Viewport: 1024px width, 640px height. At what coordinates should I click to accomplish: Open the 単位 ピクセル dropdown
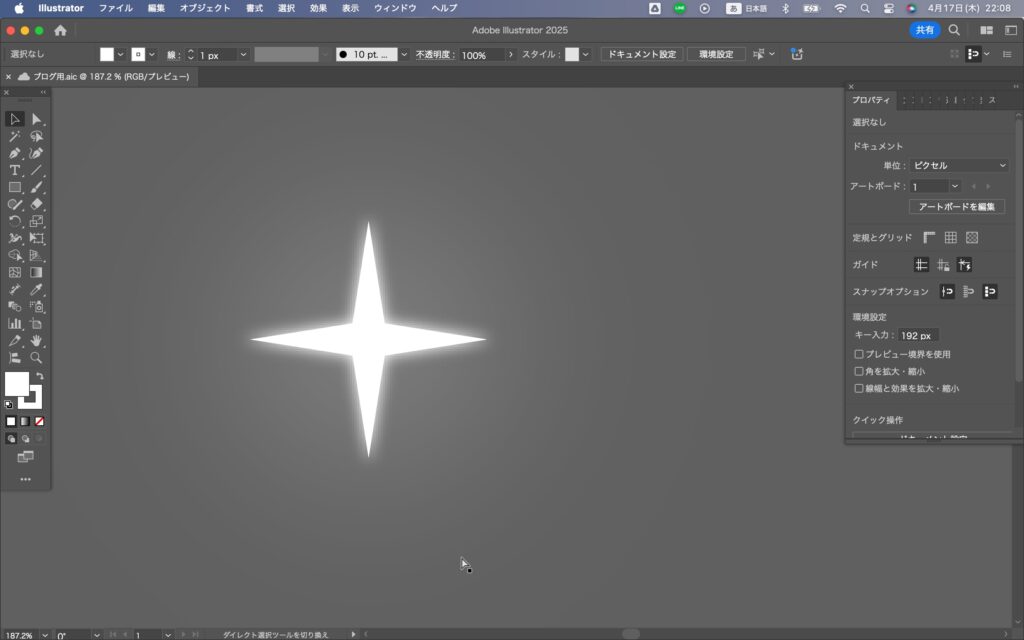[959, 165]
